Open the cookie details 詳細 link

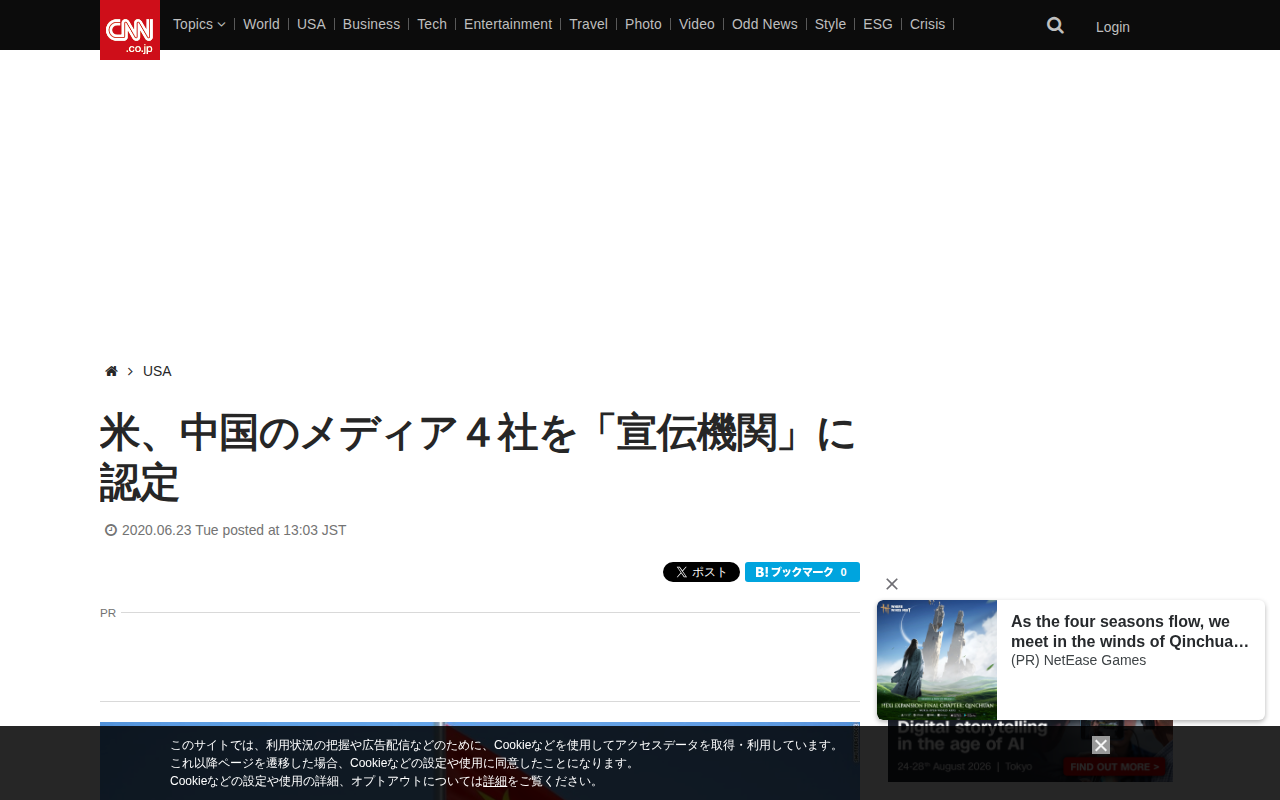495,781
